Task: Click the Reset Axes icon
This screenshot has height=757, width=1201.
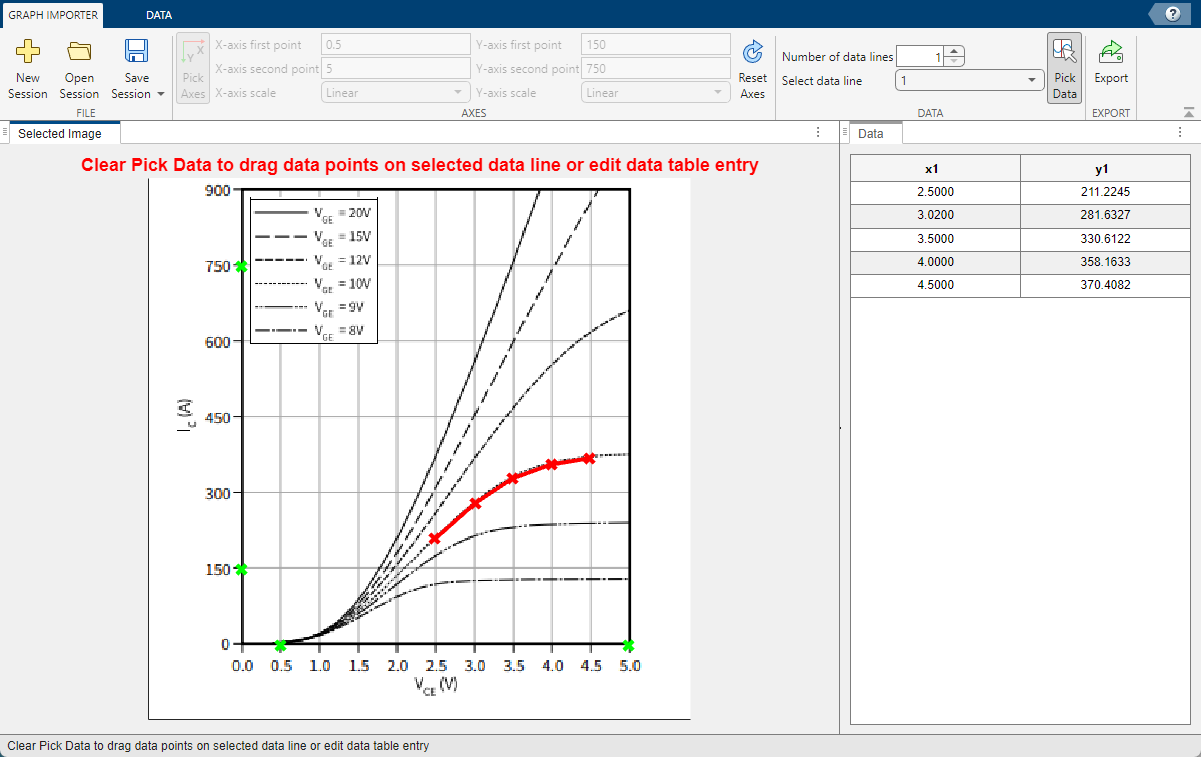Action: (x=752, y=52)
